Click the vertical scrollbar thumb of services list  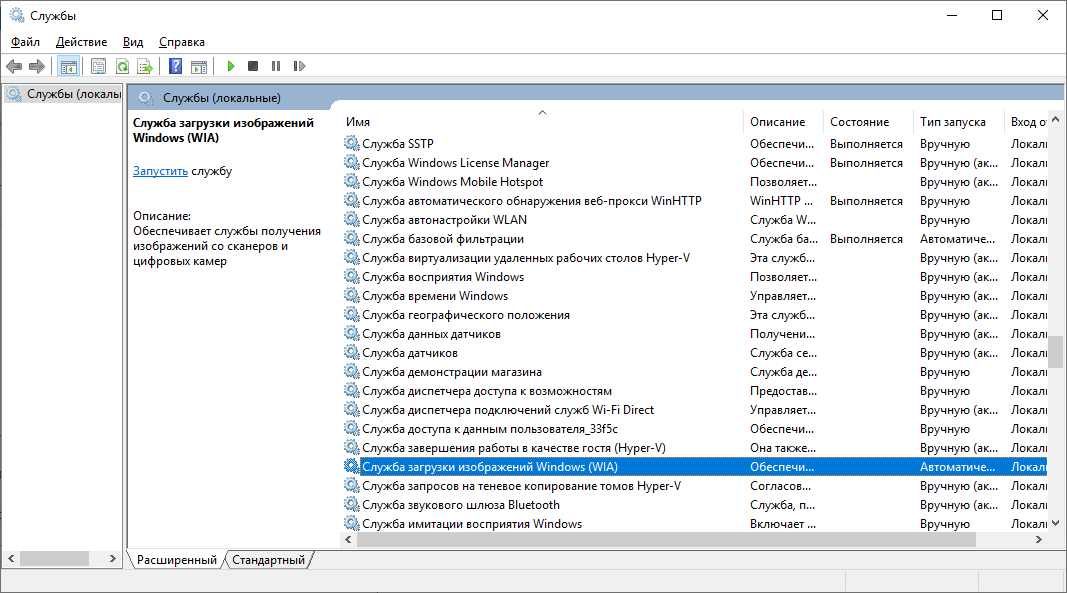(1055, 351)
